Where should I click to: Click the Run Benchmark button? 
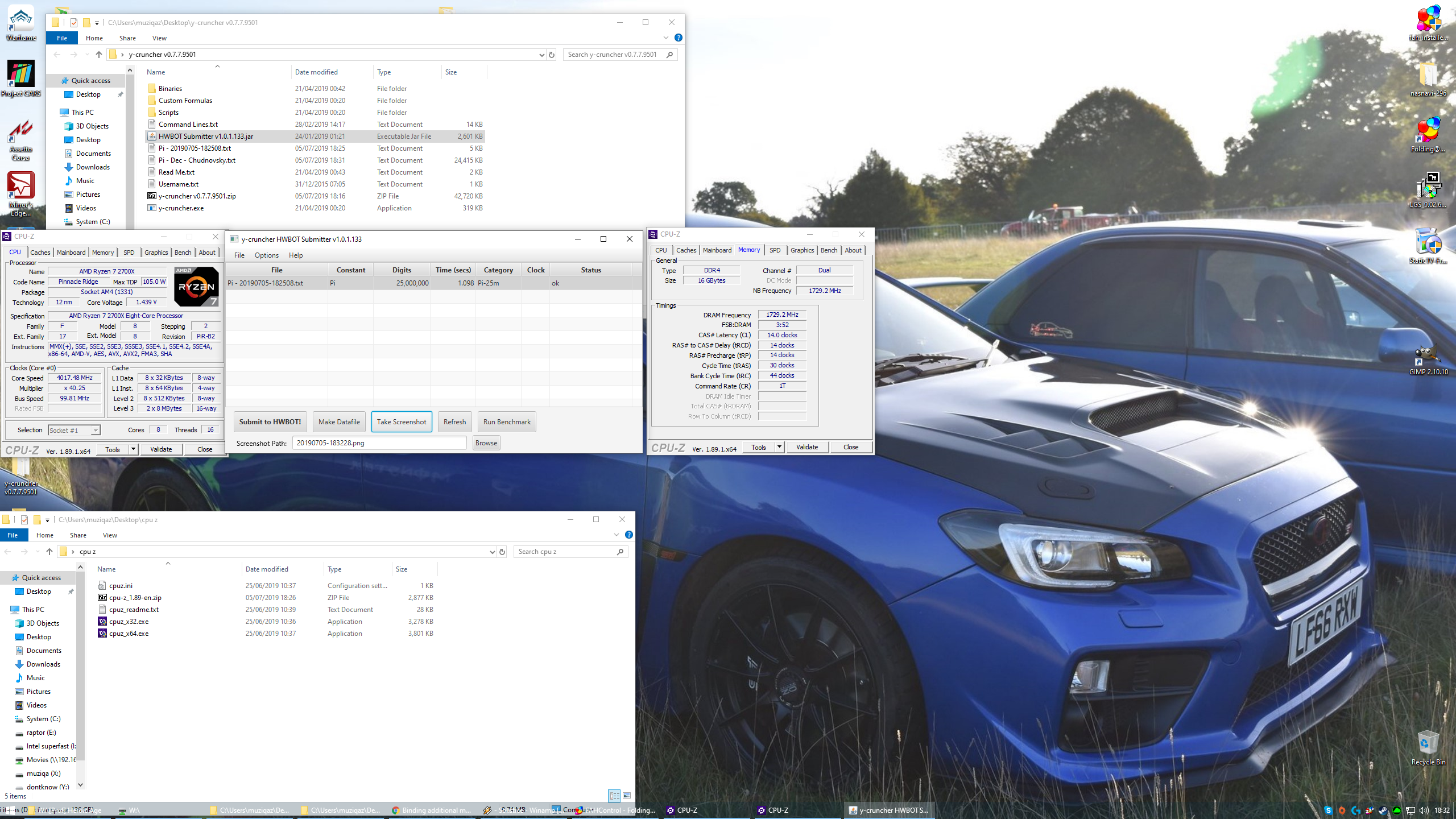point(507,422)
